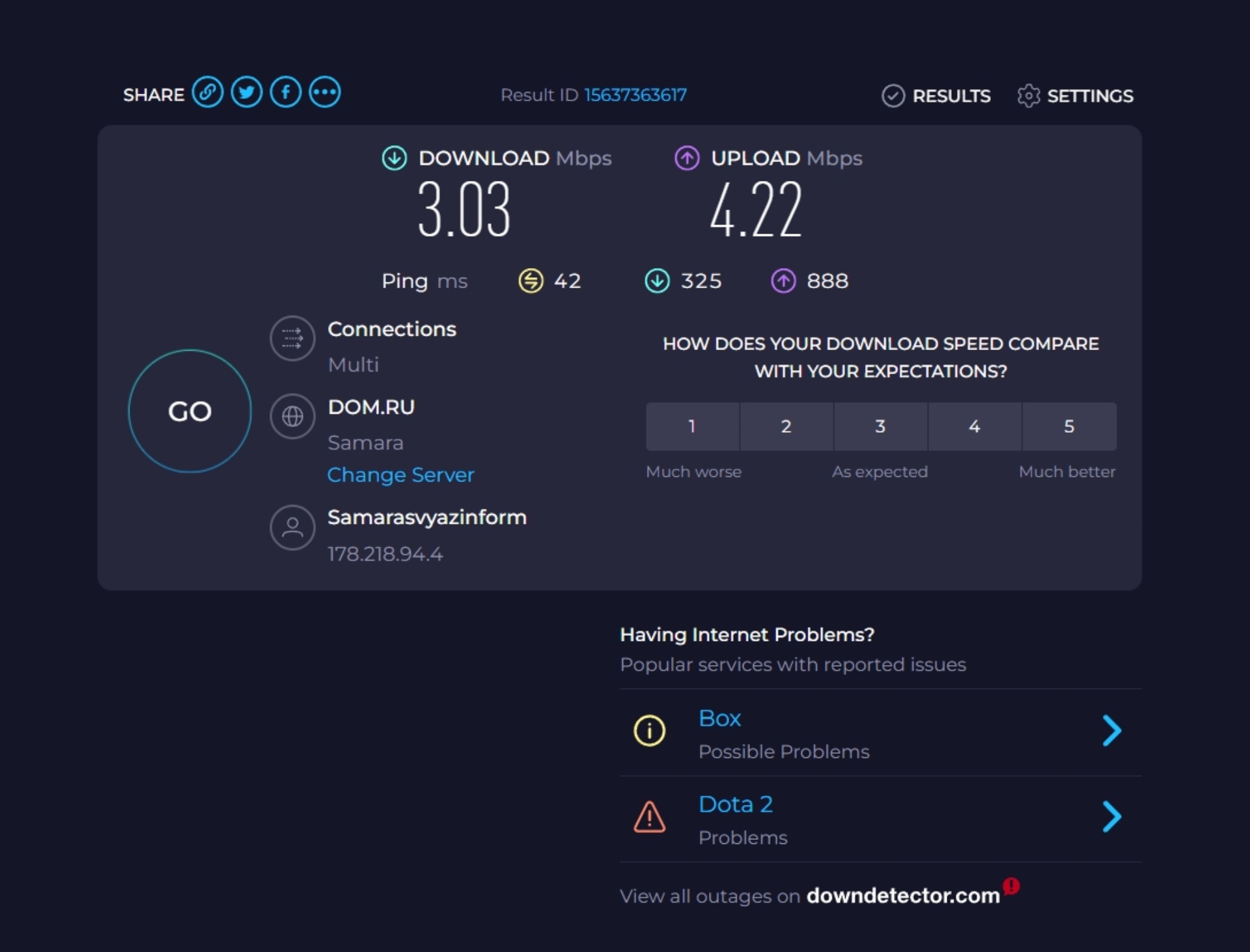This screenshot has height=952, width=1250.
Task: Click Change Server link
Action: pyautogui.click(x=400, y=475)
